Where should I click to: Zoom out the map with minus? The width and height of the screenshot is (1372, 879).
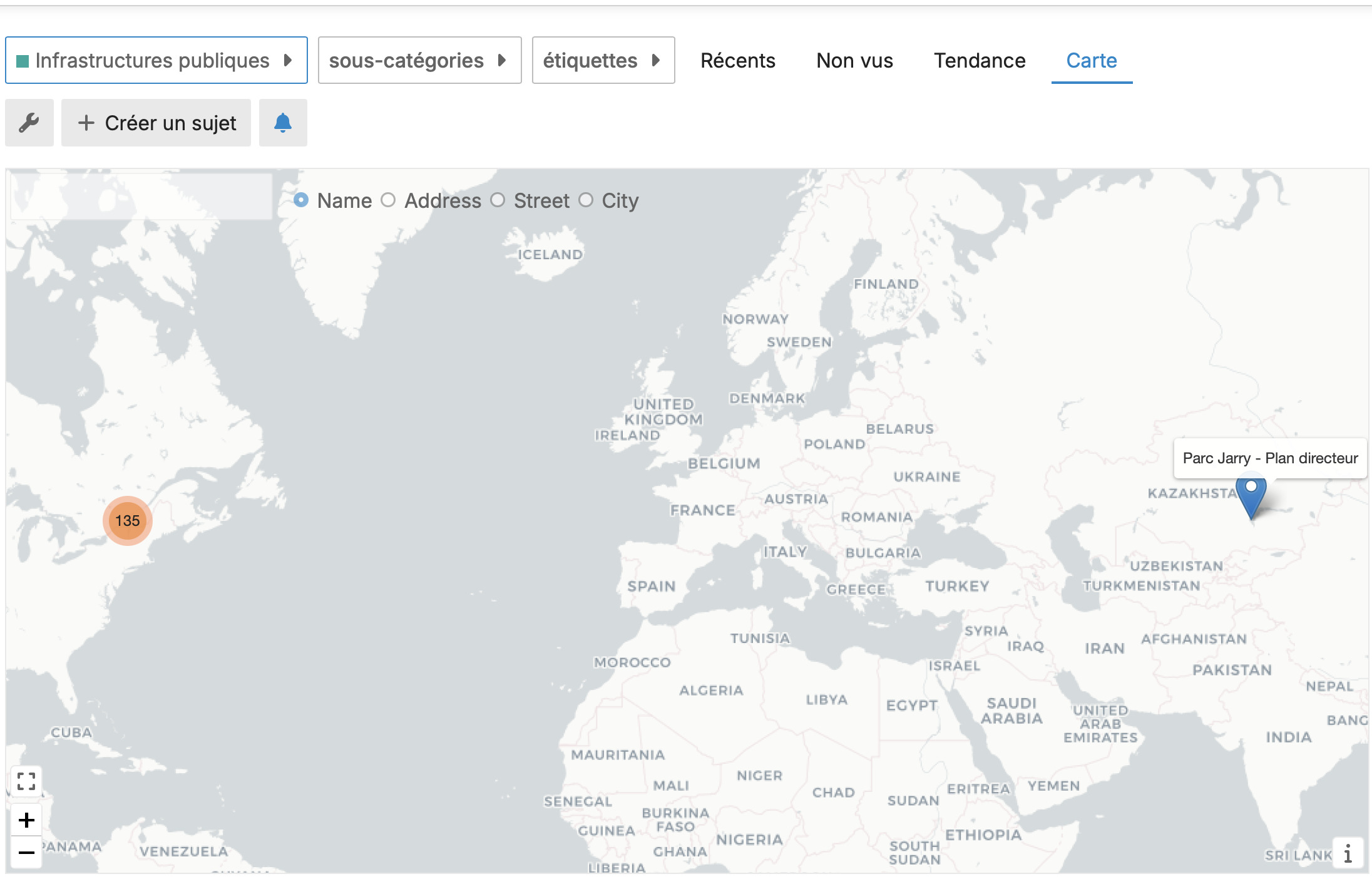[26, 852]
